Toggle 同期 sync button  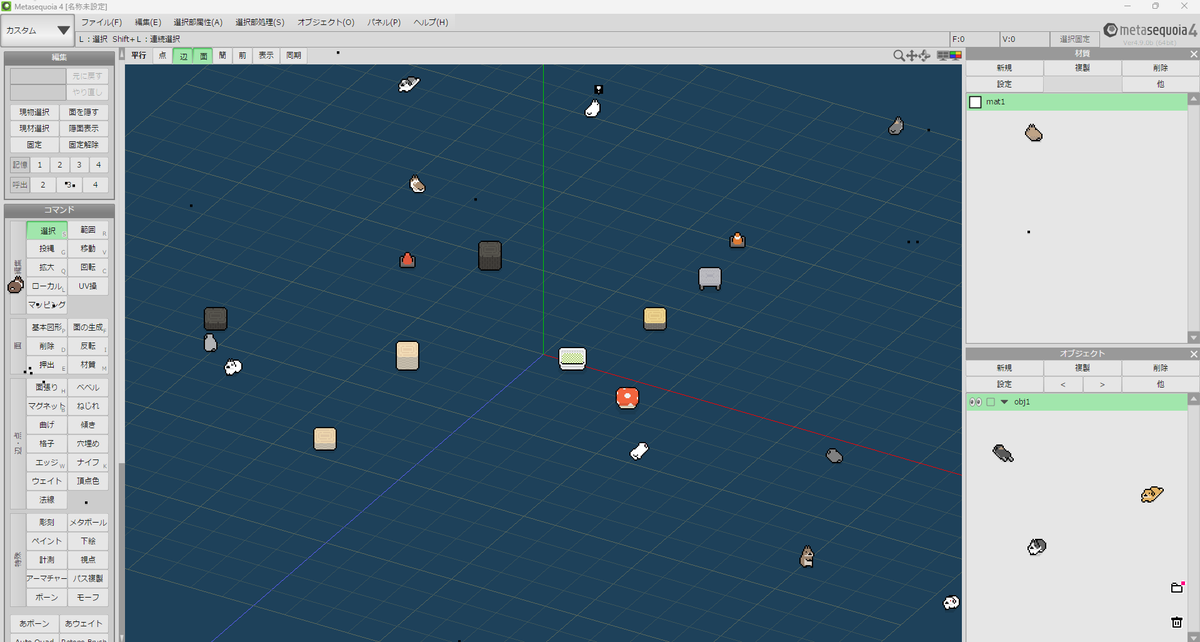292,56
